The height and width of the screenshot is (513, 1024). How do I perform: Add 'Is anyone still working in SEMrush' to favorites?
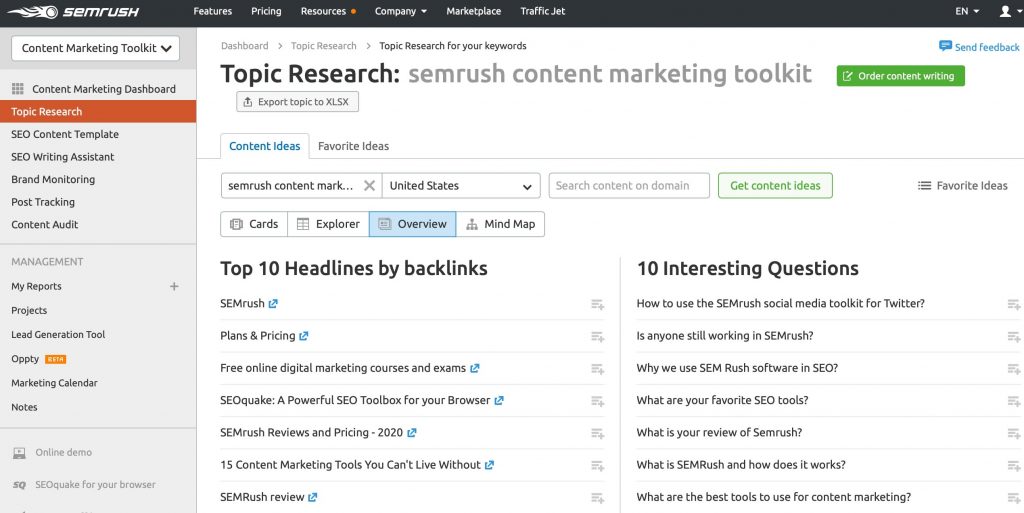tap(1014, 336)
